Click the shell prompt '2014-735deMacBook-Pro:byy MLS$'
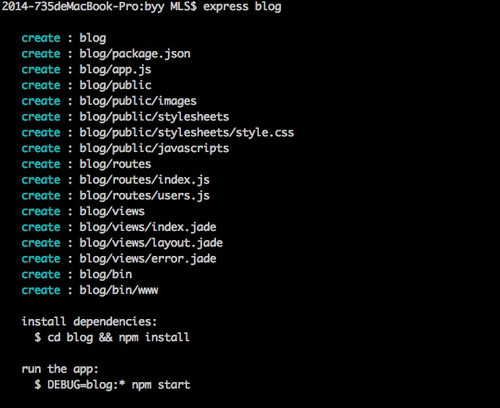 coord(99,7)
